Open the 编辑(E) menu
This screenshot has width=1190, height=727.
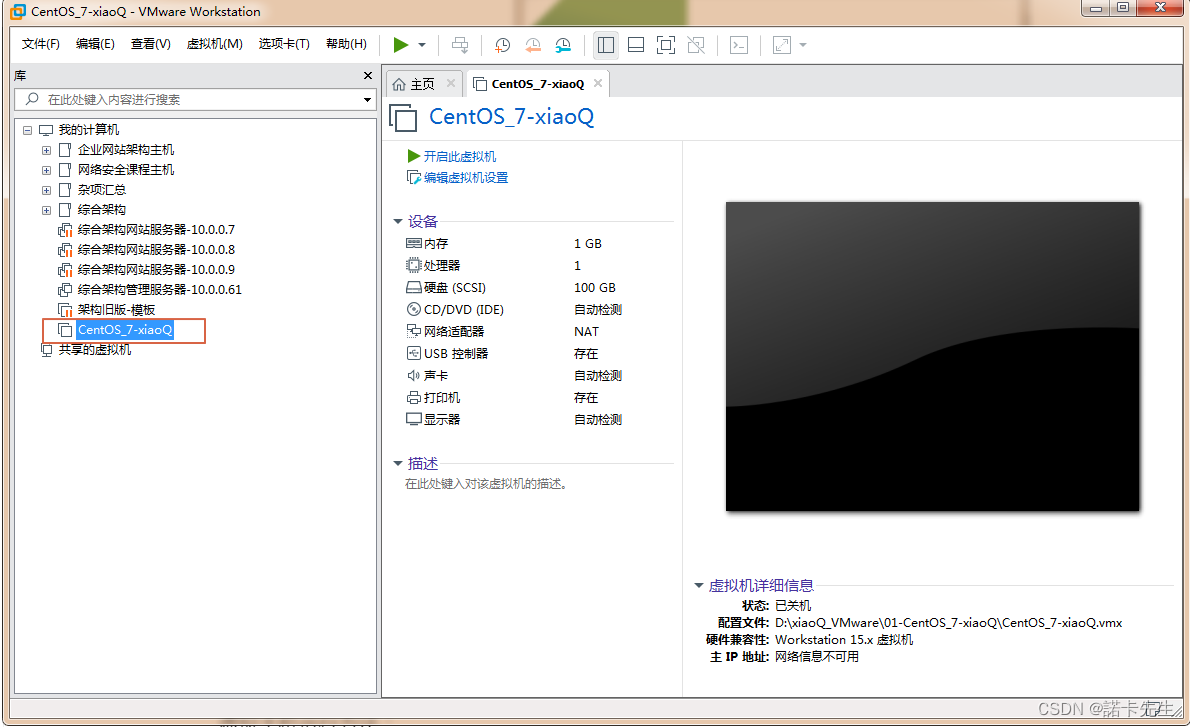pos(95,44)
